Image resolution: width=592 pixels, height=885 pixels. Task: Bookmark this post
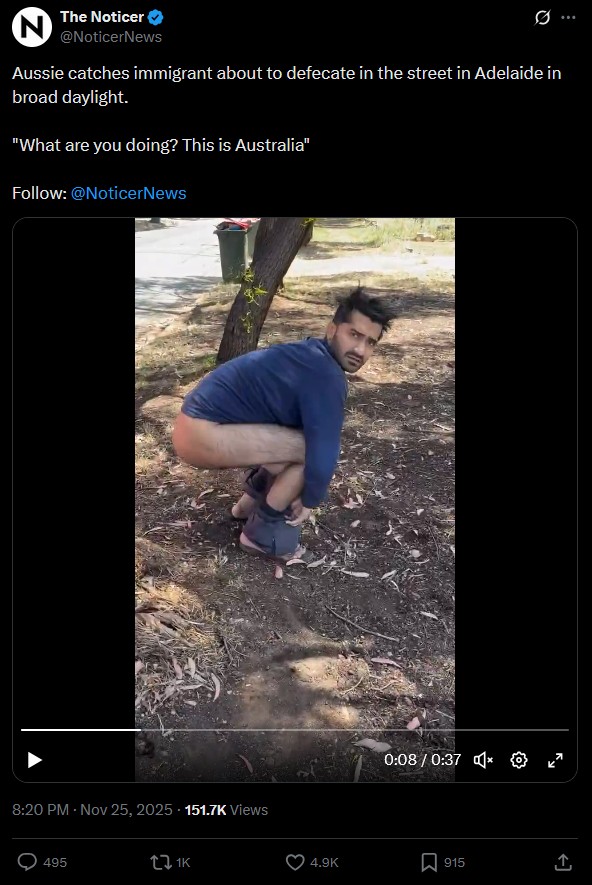pos(429,862)
